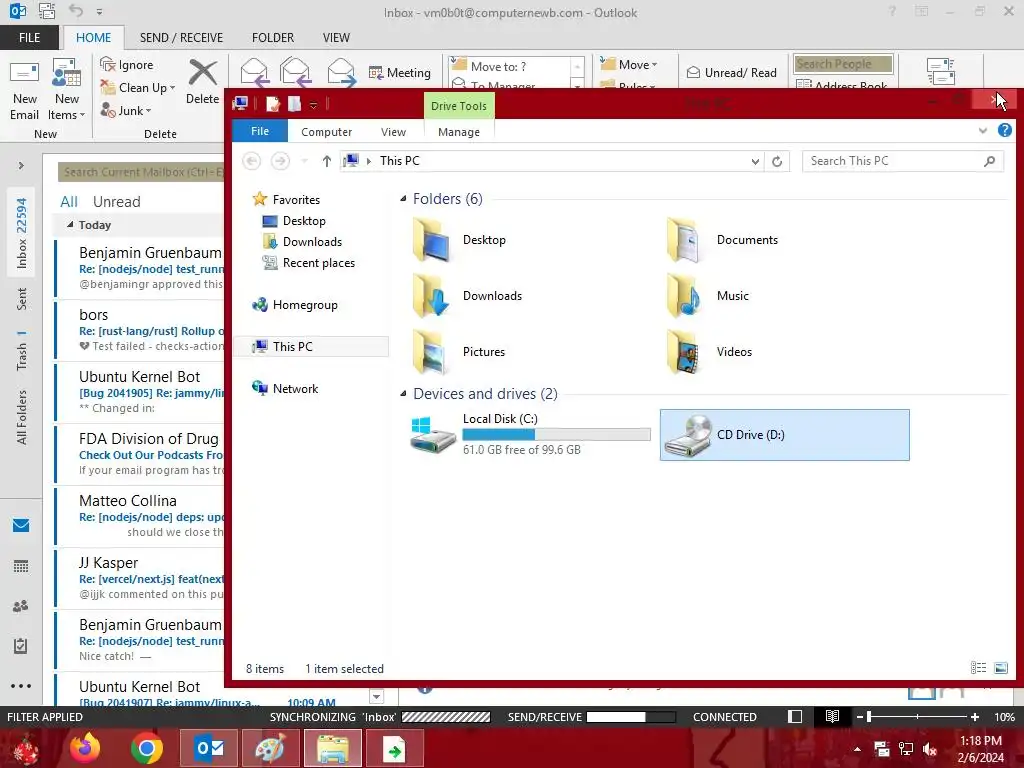Click Explorer refresh button

[776, 161]
